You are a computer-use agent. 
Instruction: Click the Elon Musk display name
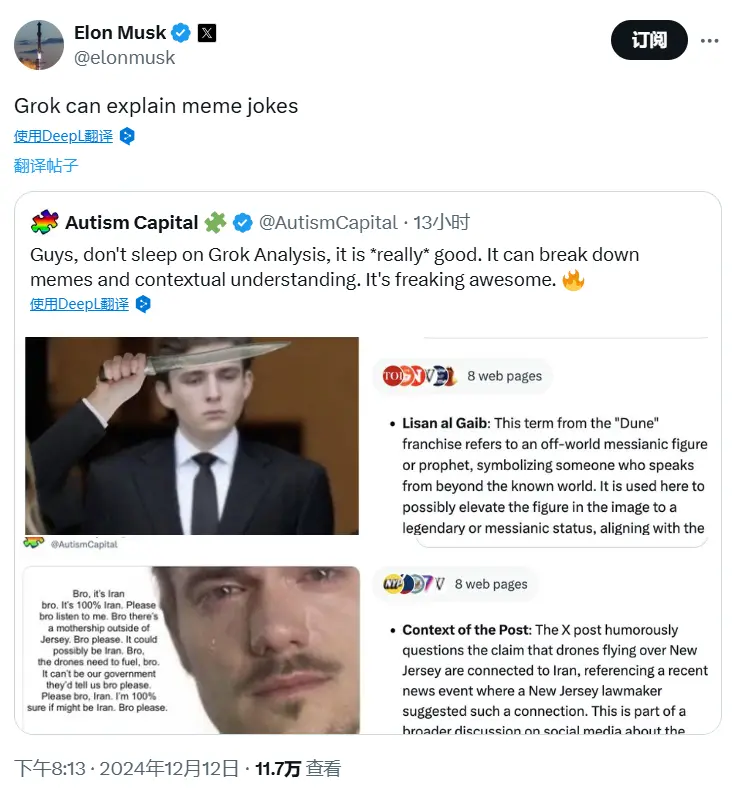click(119, 33)
